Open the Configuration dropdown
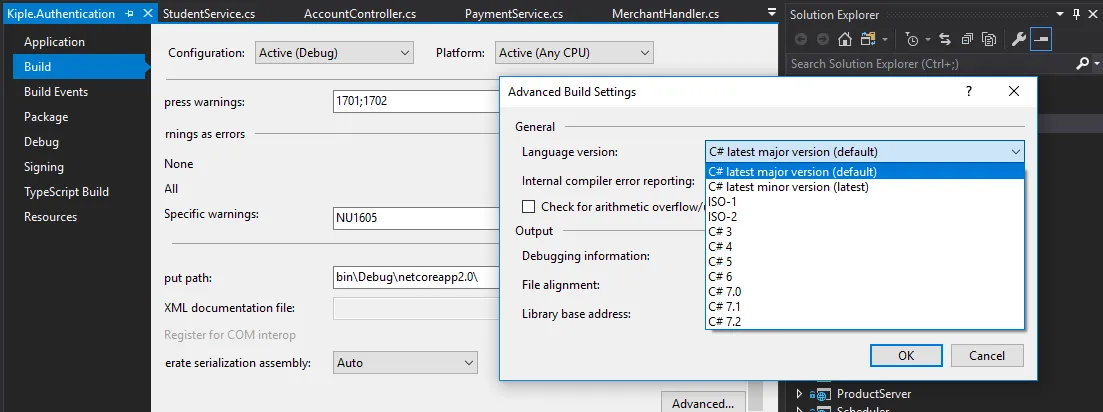 click(334, 53)
